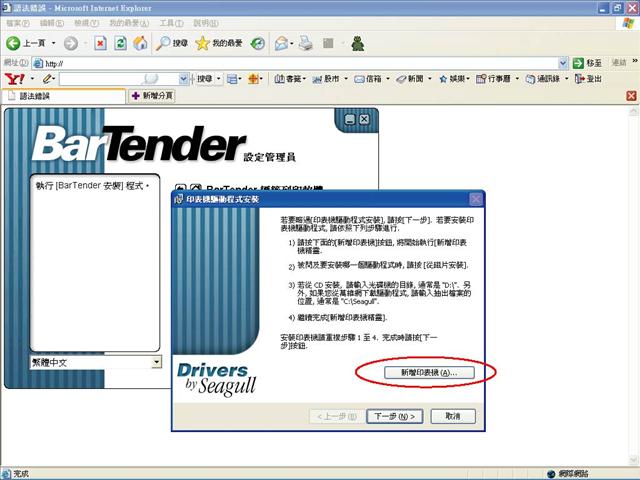Open the mail button dropdown arrow
Image resolution: width=640 pixels, height=480 pixels.
[x=292, y=43]
